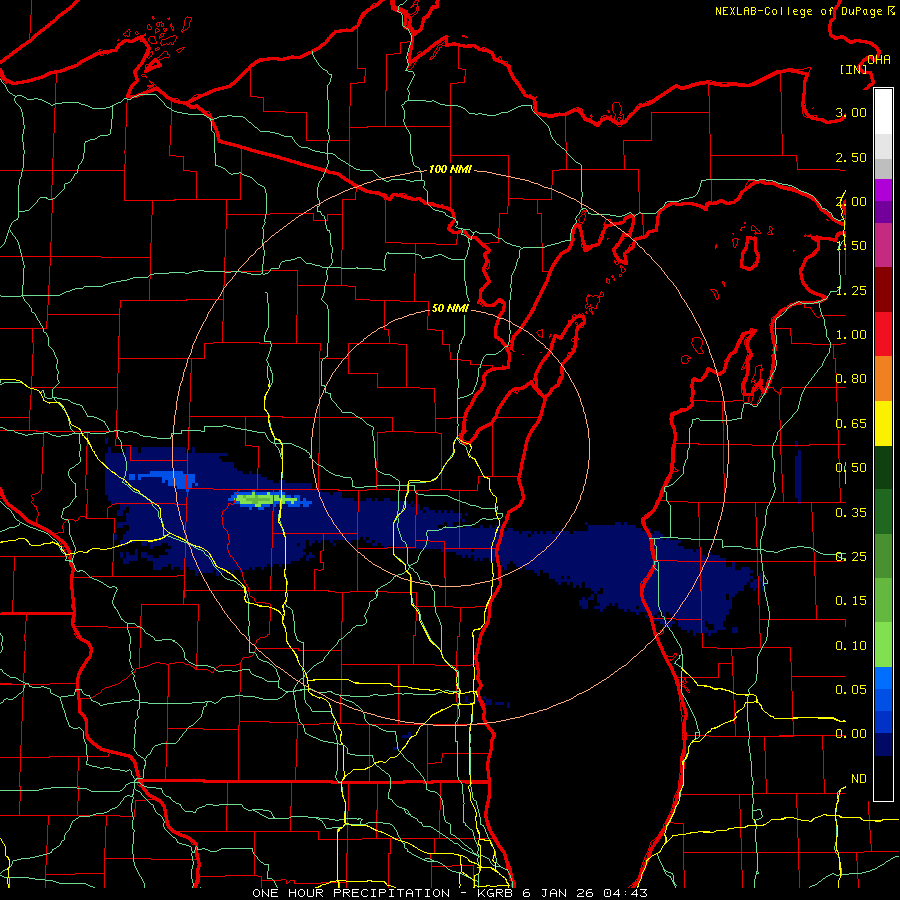
Task: Click the 04:43 timestamp in caption
Action: [x=625, y=893]
